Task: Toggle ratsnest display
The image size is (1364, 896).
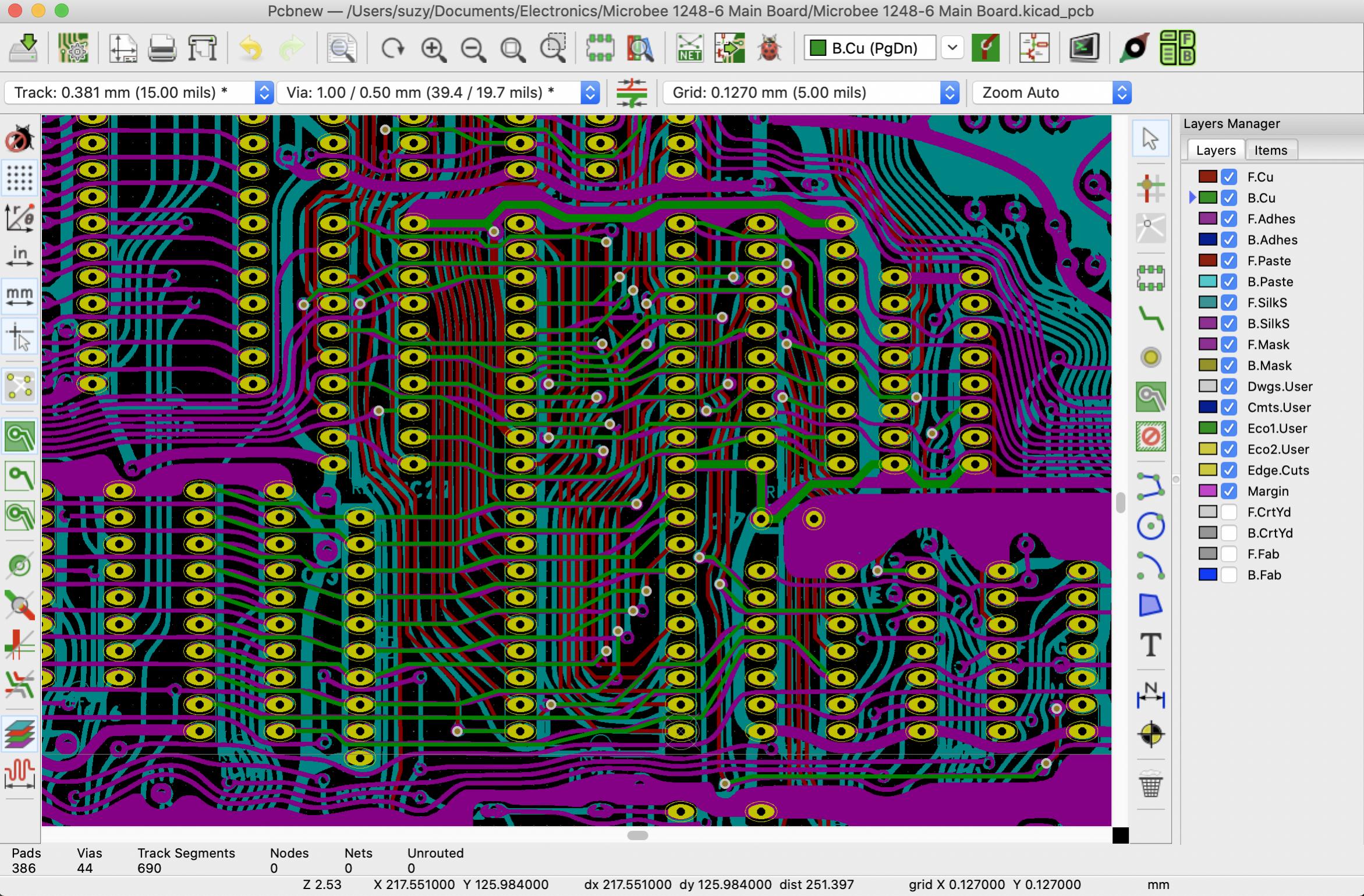Action: click(20, 387)
